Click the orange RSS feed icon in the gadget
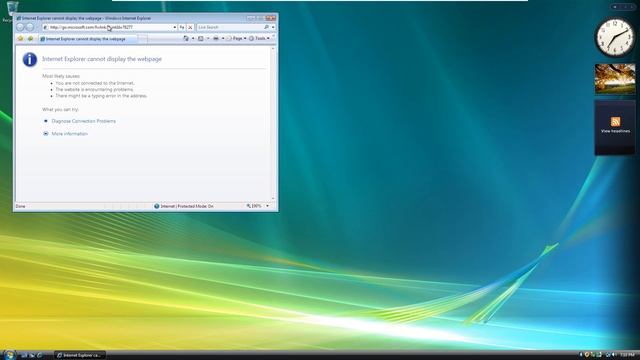The image size is (640, 360). click(x=616, y=122)
